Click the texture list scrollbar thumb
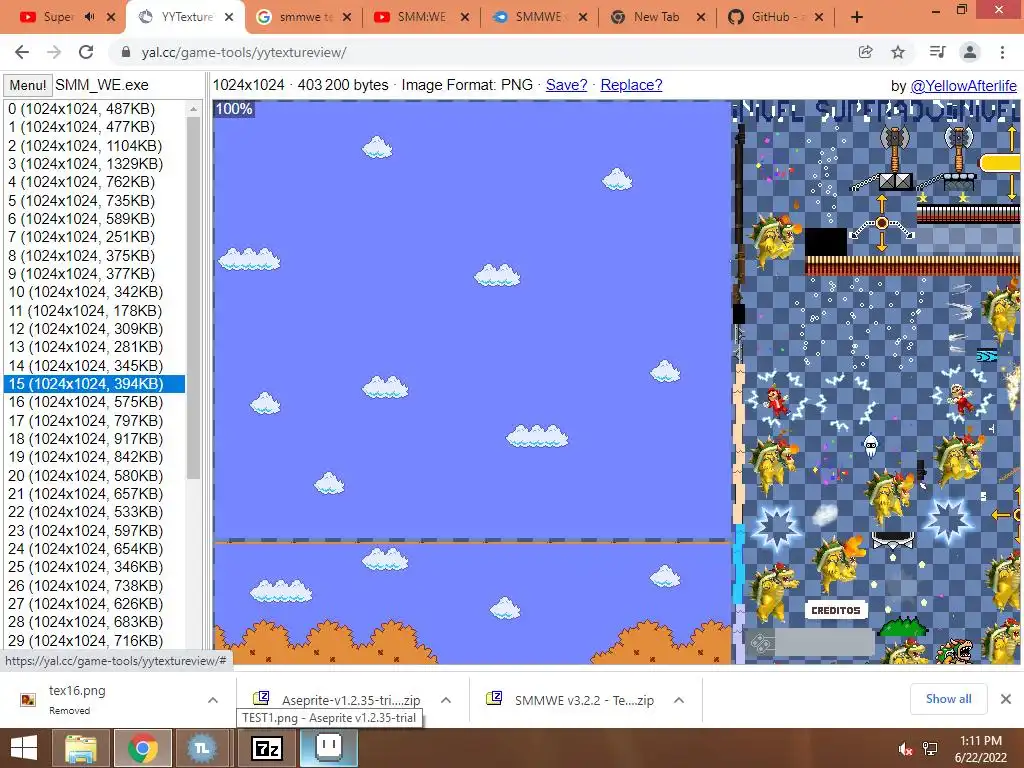 (x=193, y=297)
